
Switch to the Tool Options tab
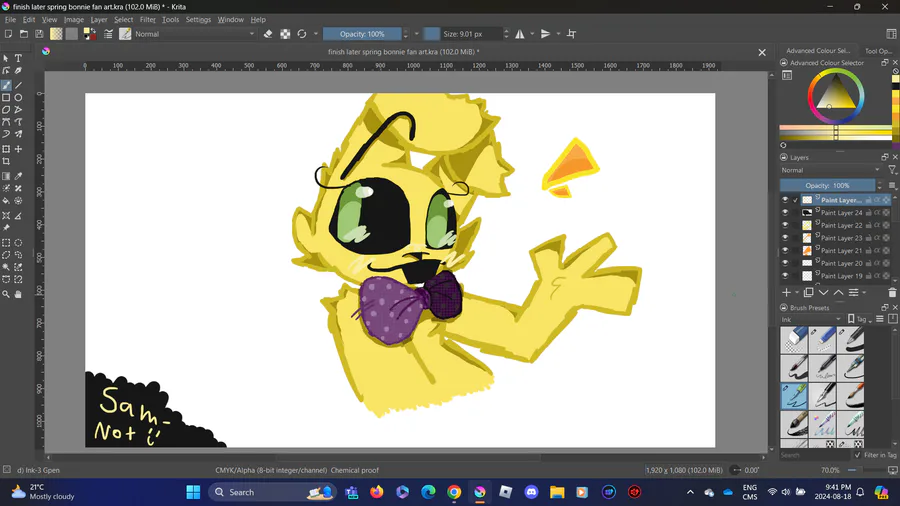click(x=879, y=50)
